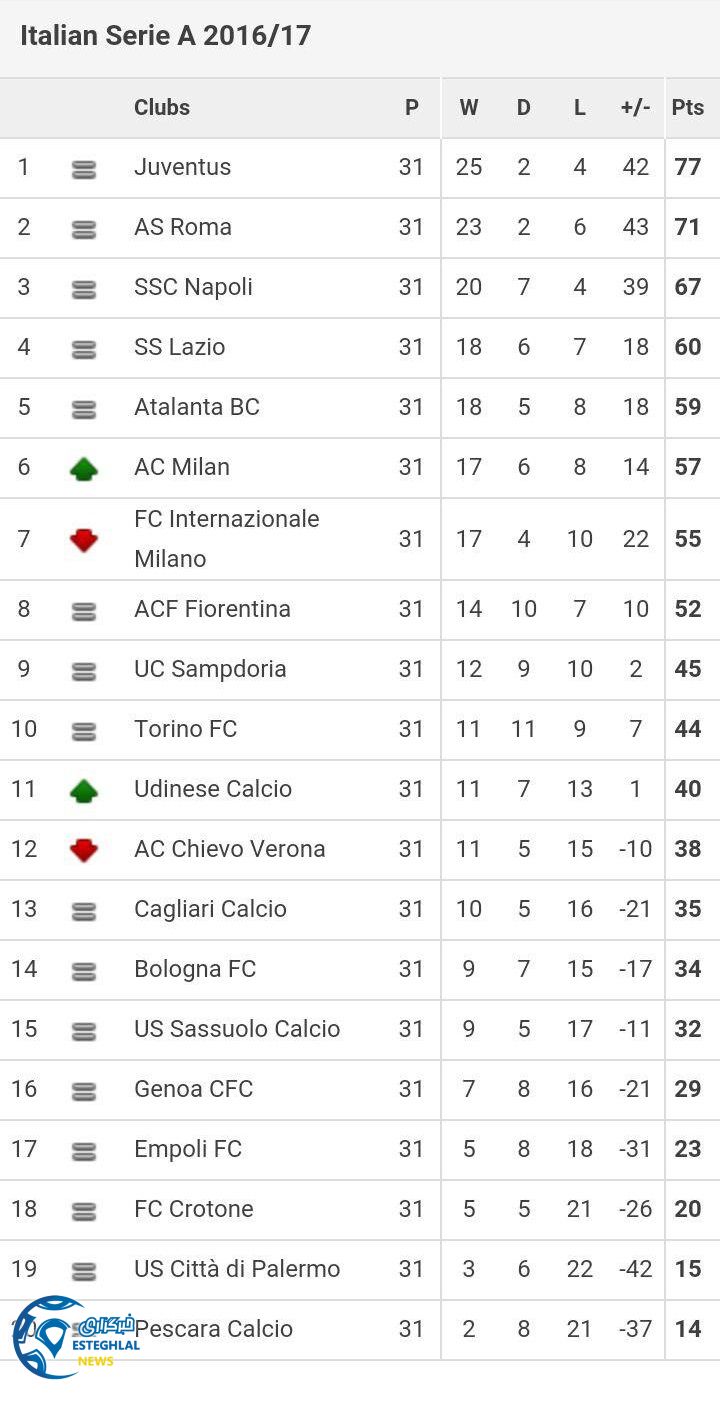The image size is (720, 1401).
Task: Open the SSC Napoli club link
Action: (x=193, y=287)
